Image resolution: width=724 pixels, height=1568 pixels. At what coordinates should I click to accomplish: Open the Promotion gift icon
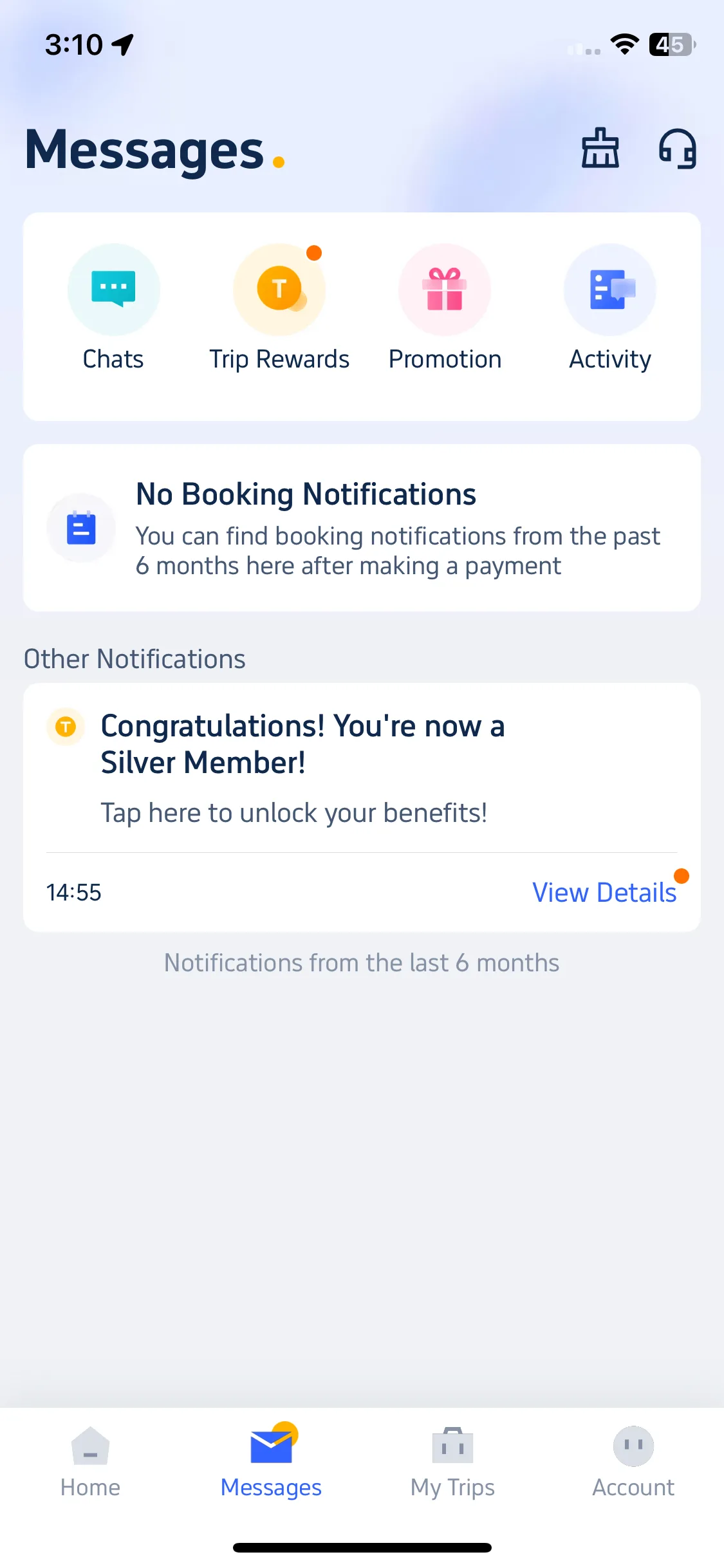(445, 290)
